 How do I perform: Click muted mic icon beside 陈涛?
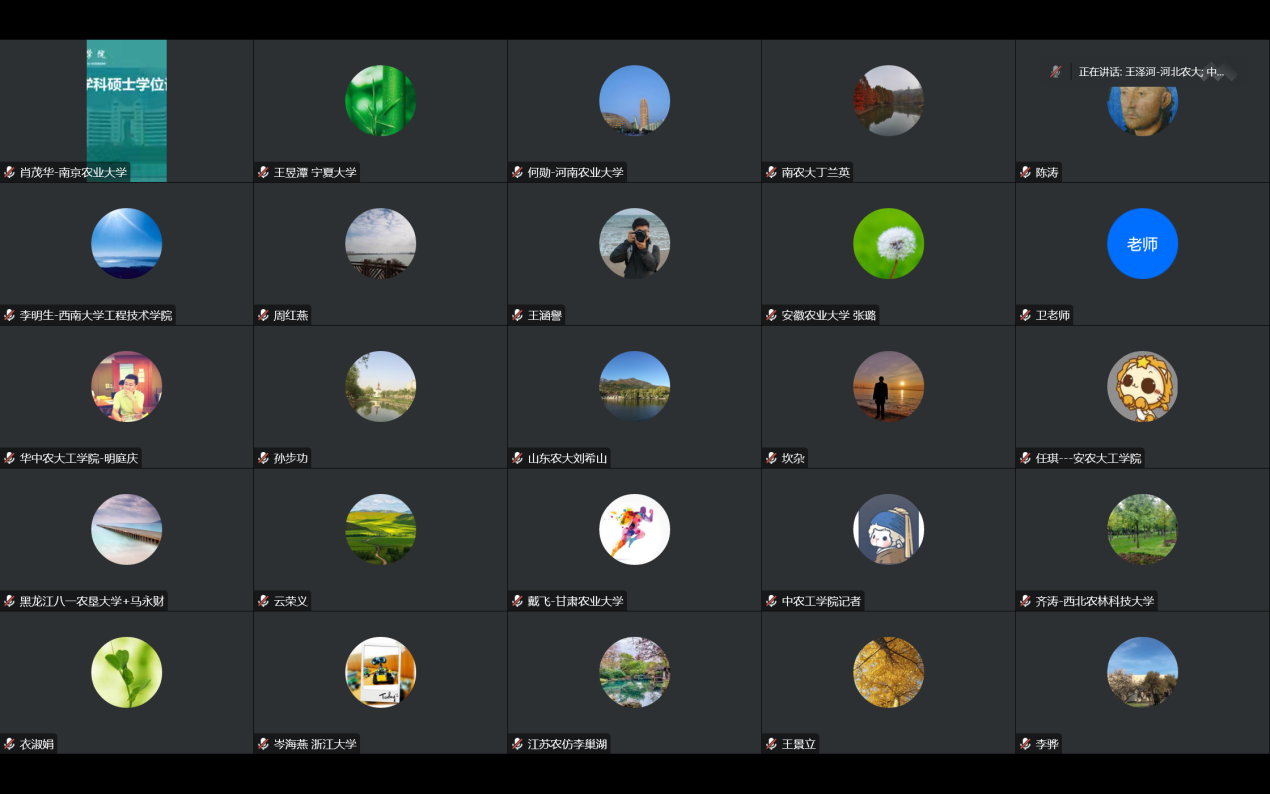pos(1025,172)
